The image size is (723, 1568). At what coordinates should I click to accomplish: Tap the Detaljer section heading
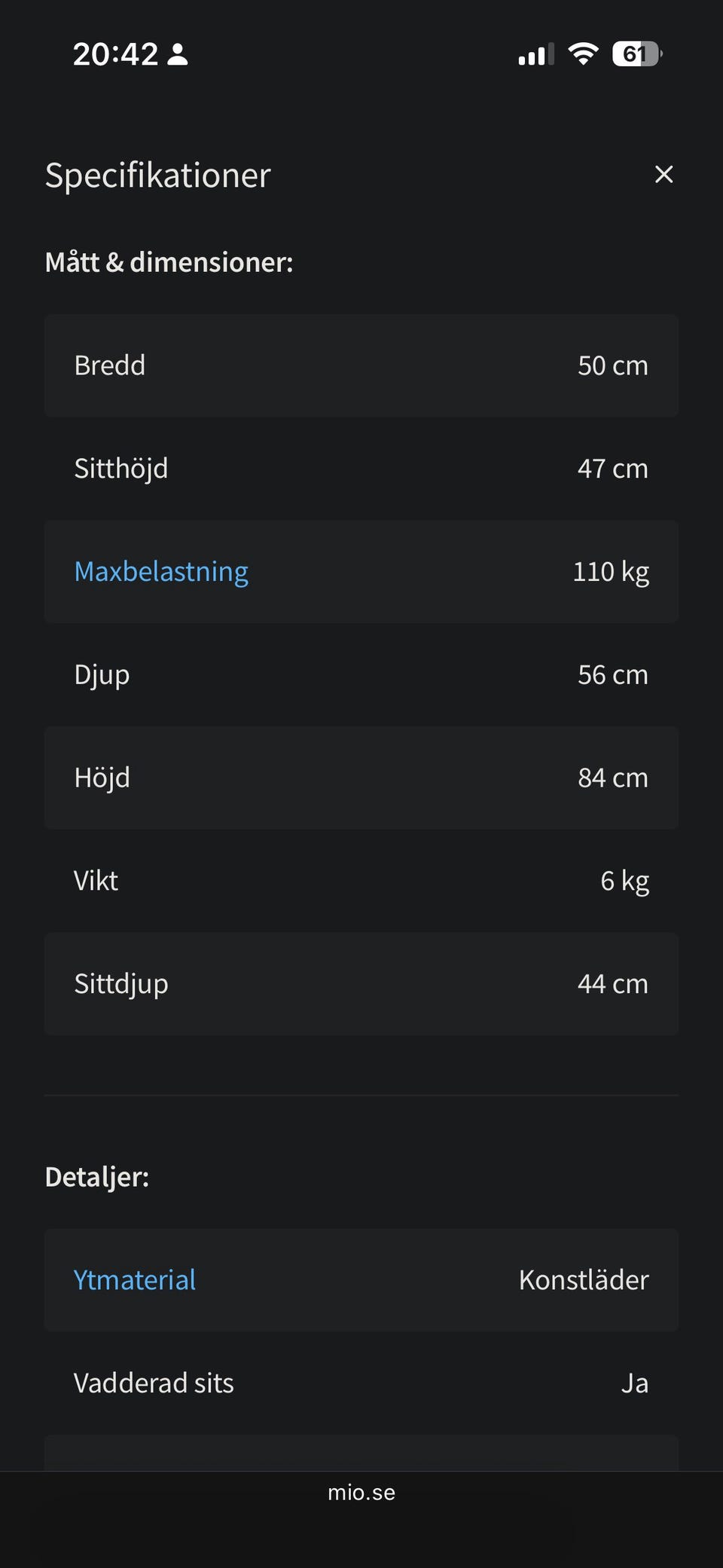97,1177
